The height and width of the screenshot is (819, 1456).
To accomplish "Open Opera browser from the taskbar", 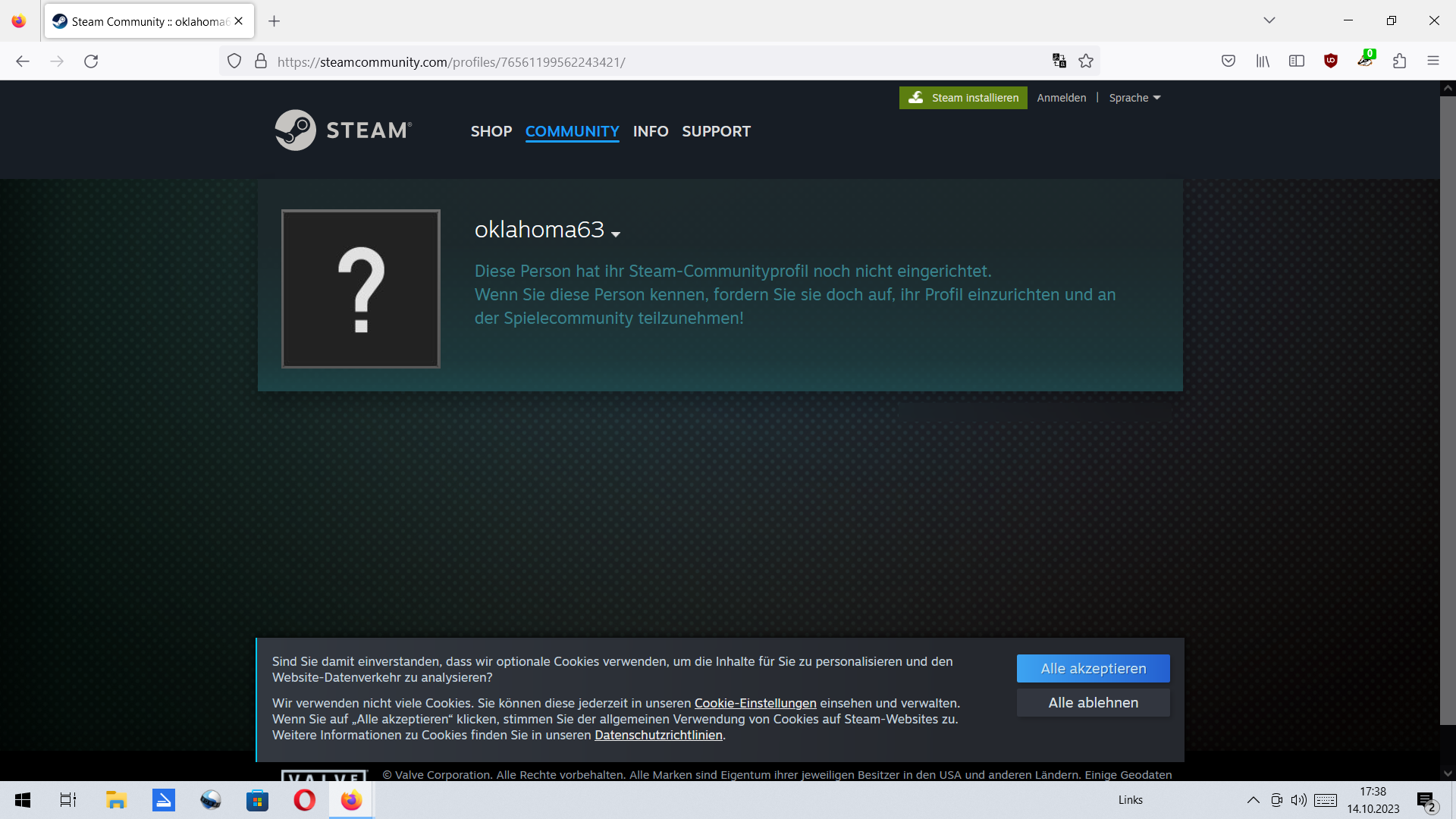I will coord(304,800).
